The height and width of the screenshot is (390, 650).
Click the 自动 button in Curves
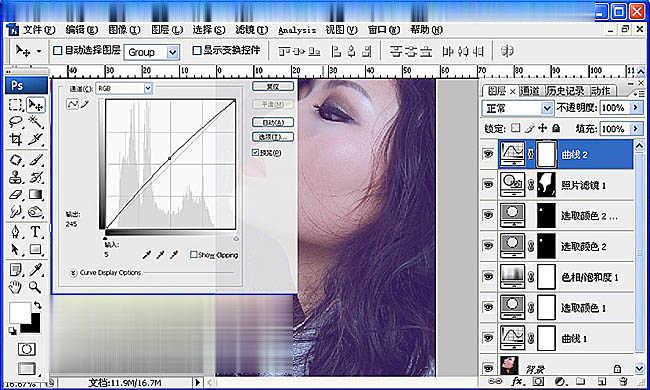tap(273, 122)
